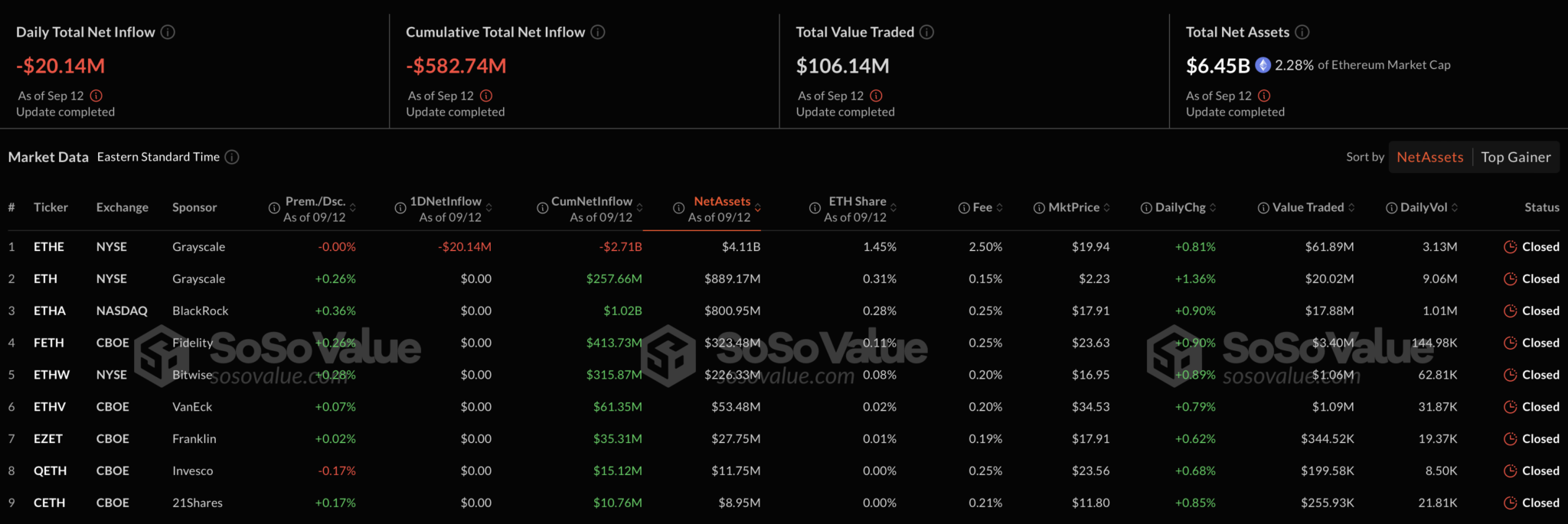
Task: Select the Top Gainer sort-by tab
Action: [x=1515, y=157]
